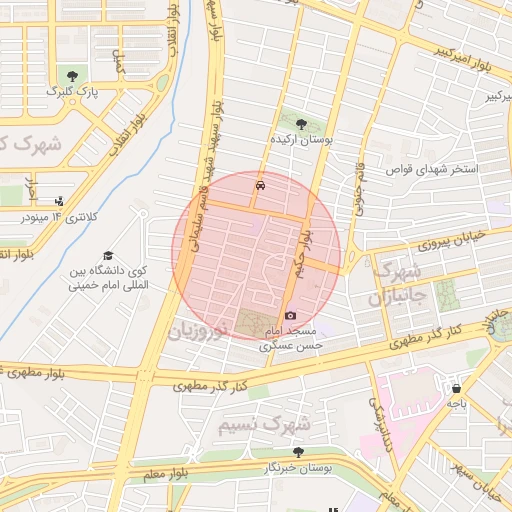Image resolution: width=512 pixels, height=512 pixels.
Task: Select the مسجد امام حسن عسگری label
Action: point(291,338)
